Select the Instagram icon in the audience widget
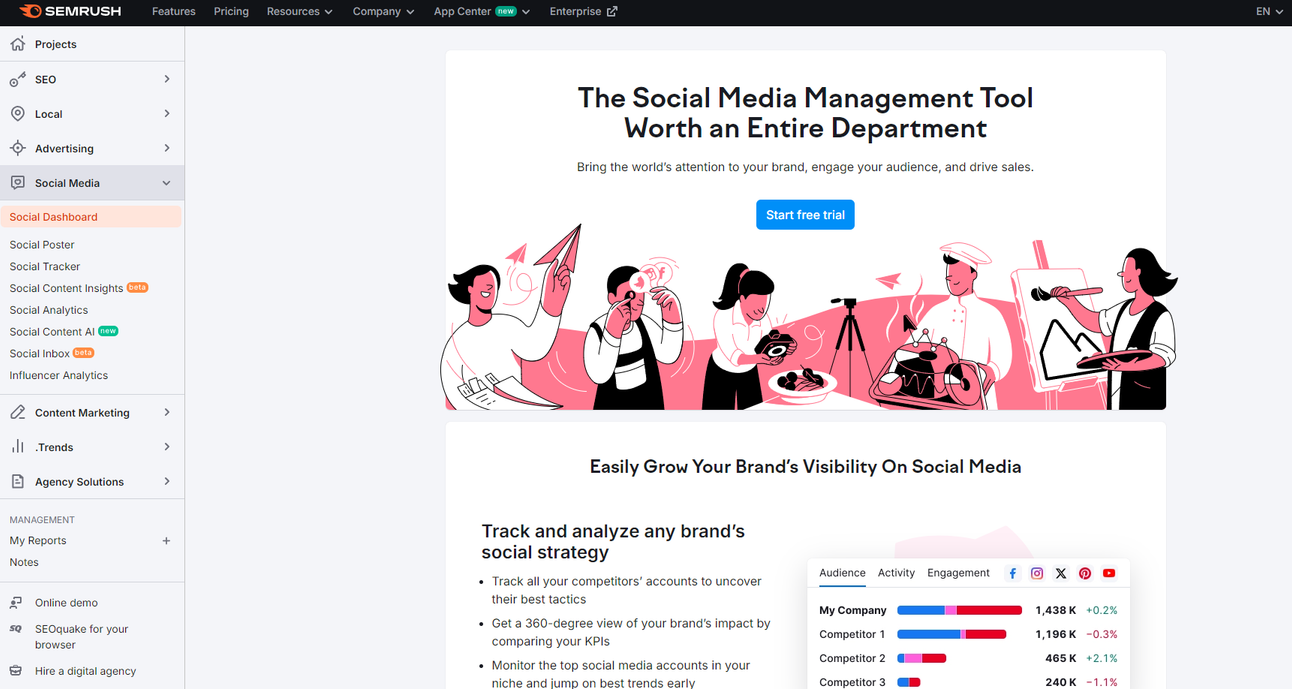1292x689 pixels. 1036,573
